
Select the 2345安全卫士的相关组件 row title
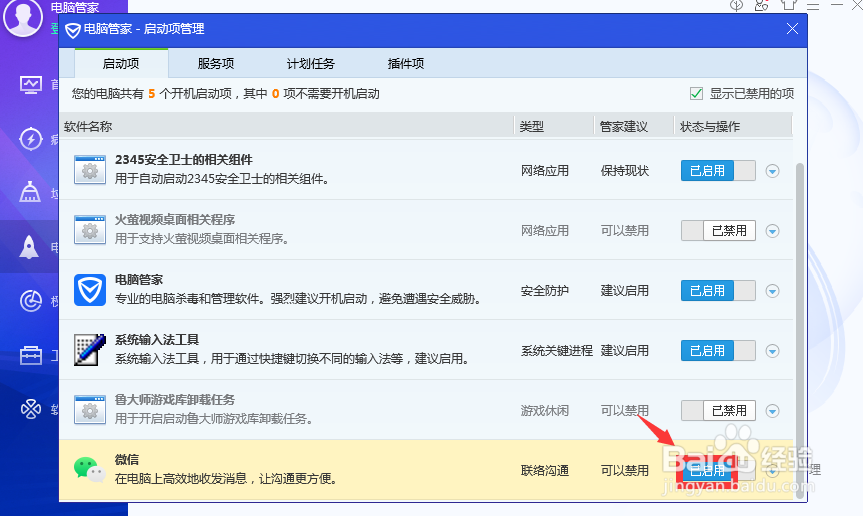[184, 160]
